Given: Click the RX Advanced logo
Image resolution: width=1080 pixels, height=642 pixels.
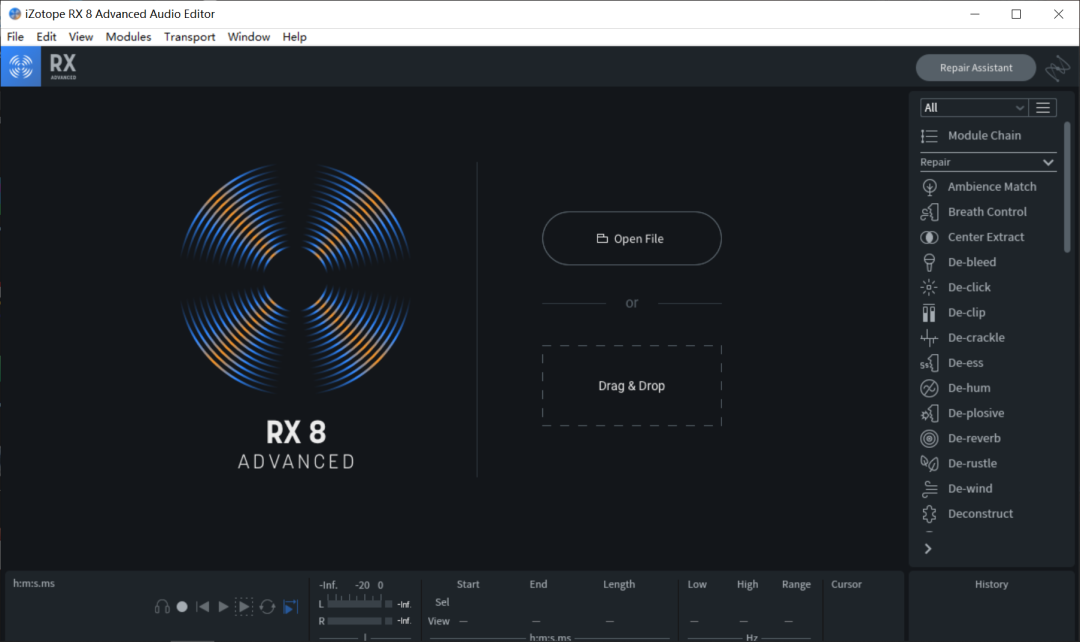Looking at the screenshot, I should point(63,67).
